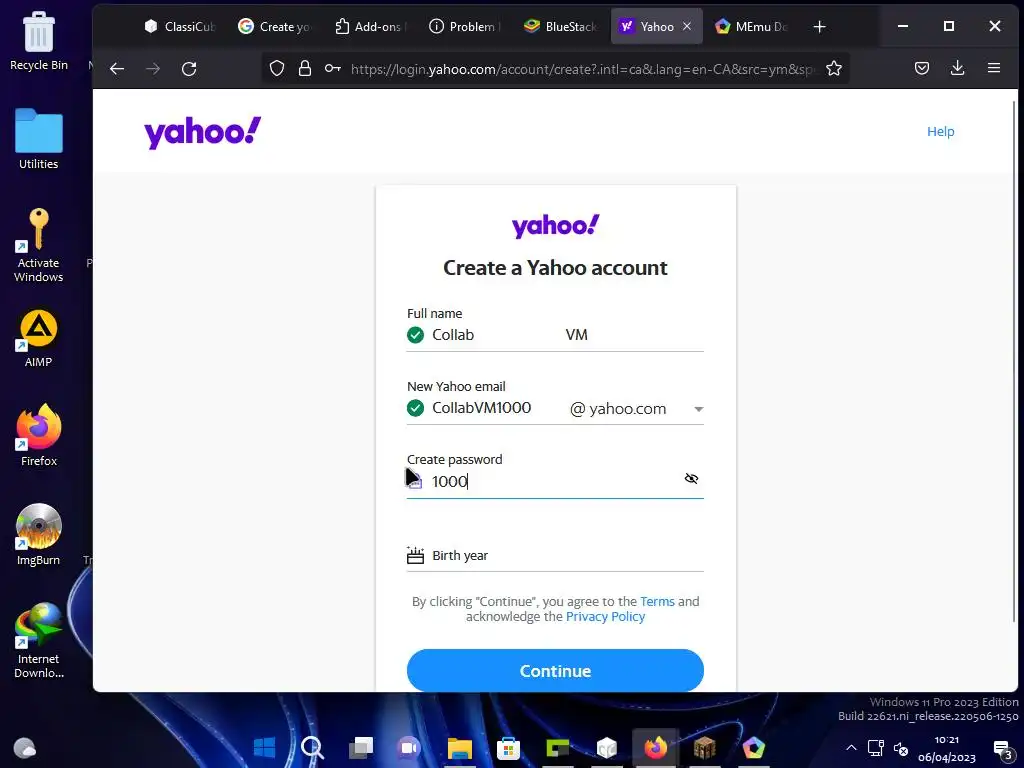The height and width of the screenshot is (768, 1024).
Task: Maximize the Firefox window
Action: coord(949,26)
